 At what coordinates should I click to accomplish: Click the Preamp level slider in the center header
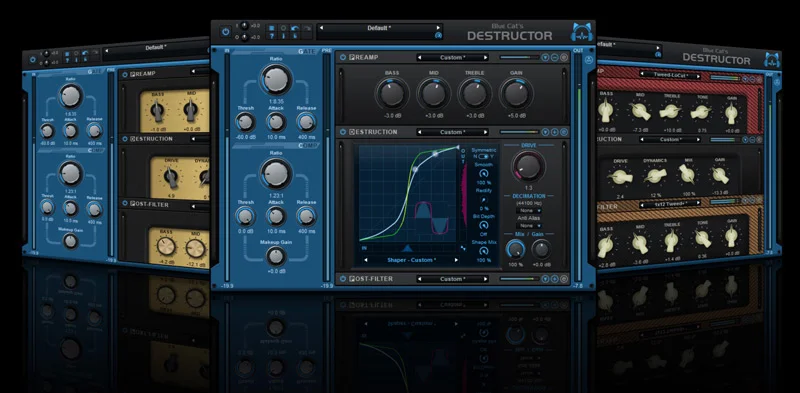(518, 57)
